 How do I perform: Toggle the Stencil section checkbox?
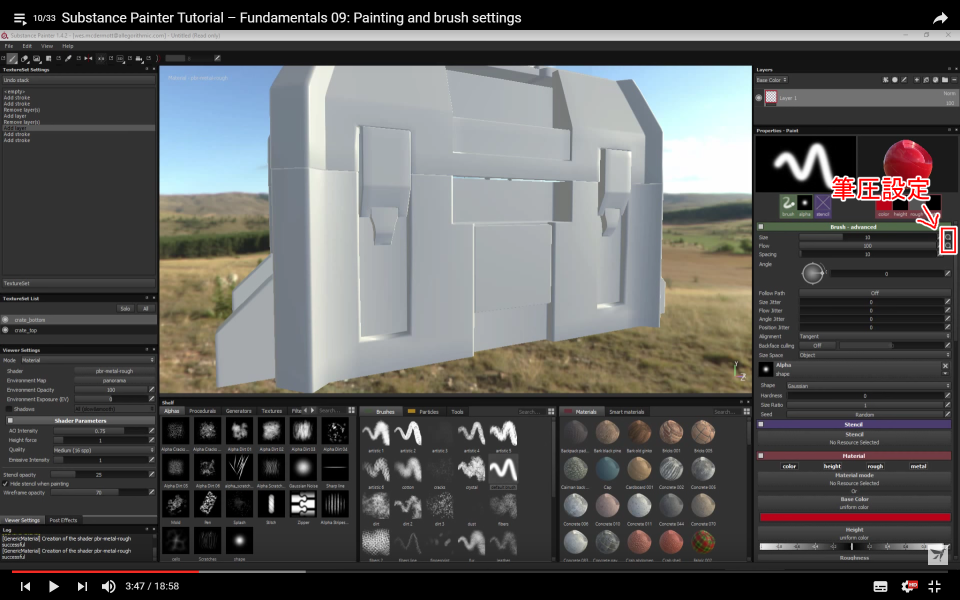coord(761,424)
